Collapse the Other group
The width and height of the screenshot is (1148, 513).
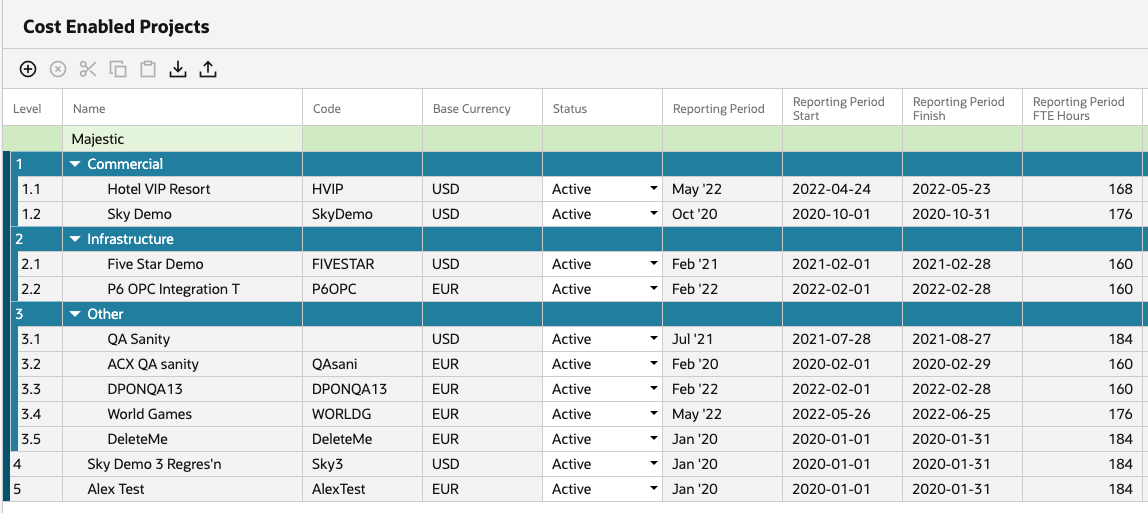tap(75, 314)
